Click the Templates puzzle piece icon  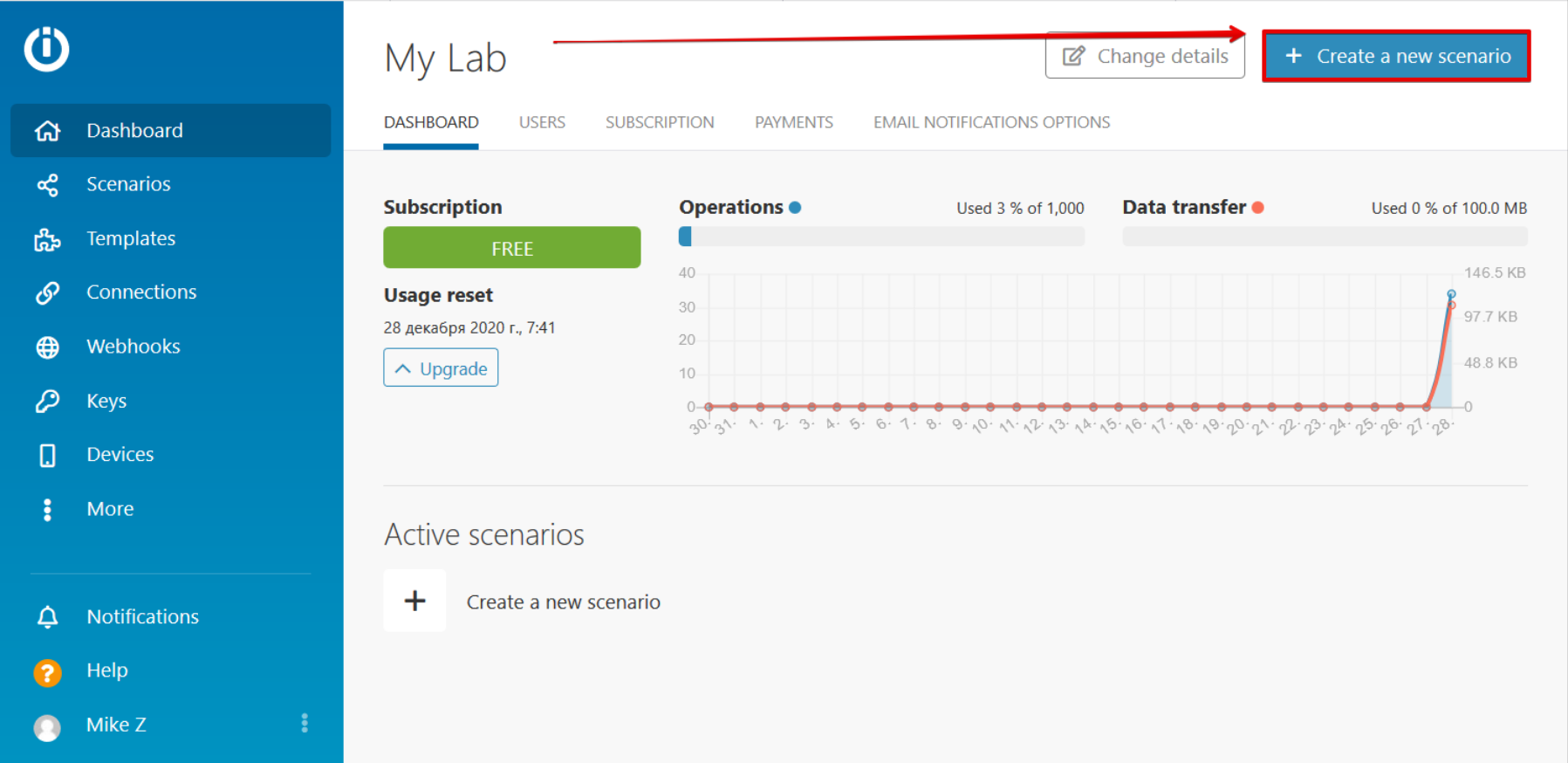point(47,240)
